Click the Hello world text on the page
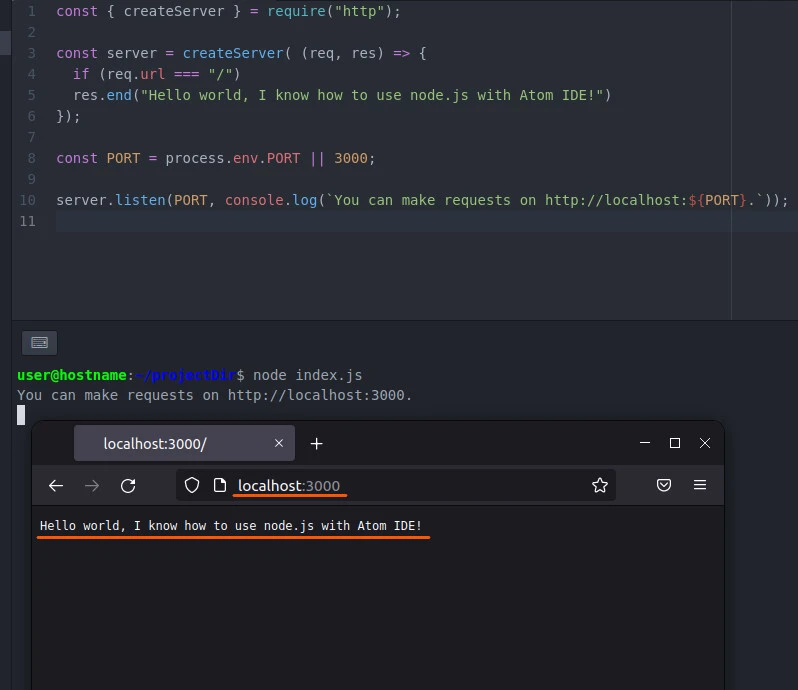798x690 pixels. point(230,526)
